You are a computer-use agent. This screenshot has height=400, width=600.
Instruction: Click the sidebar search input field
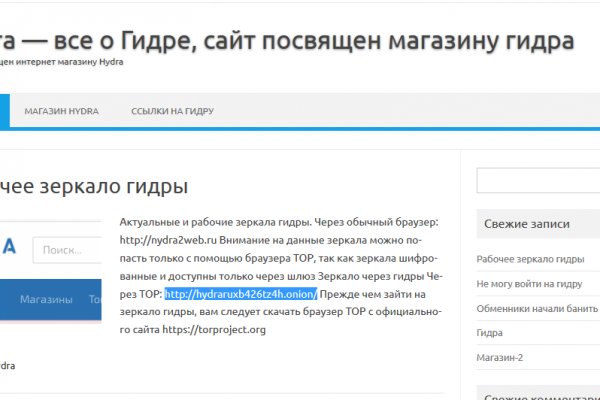(x=538, y=180)
